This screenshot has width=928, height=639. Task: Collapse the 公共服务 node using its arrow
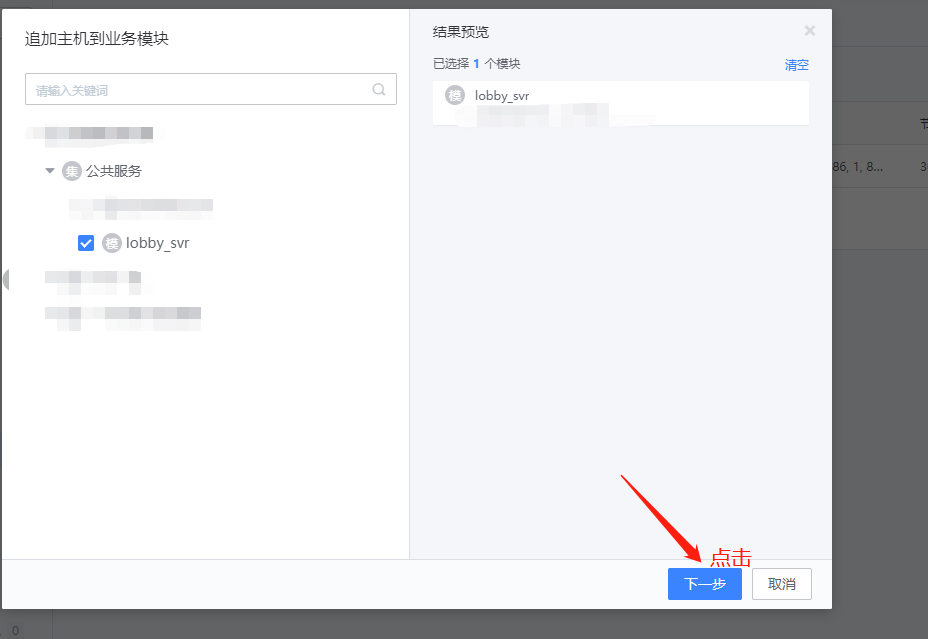[49, 171]
